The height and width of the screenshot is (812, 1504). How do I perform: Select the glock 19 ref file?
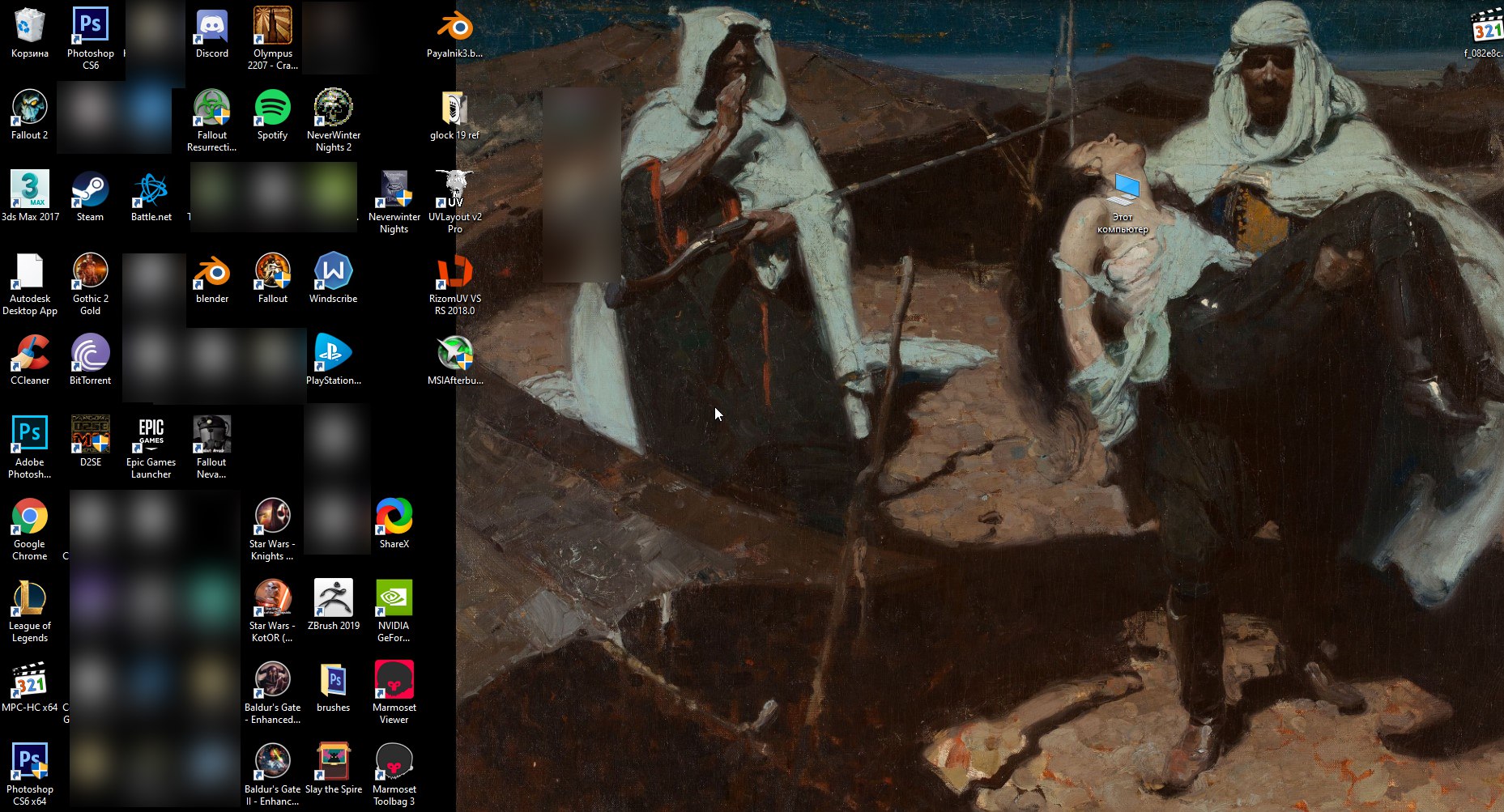coord(455,108)
